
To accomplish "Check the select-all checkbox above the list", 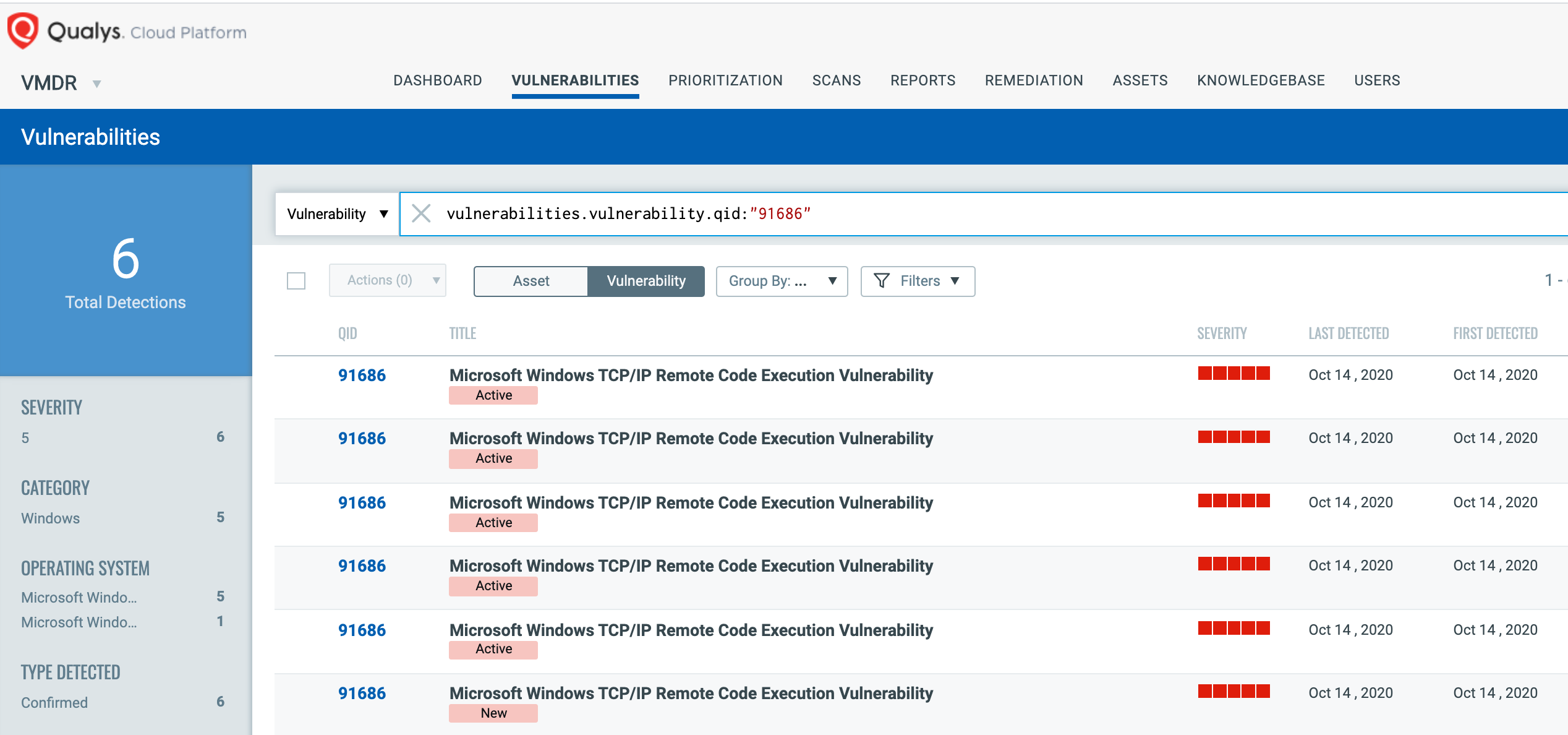I will pos(296,281).
